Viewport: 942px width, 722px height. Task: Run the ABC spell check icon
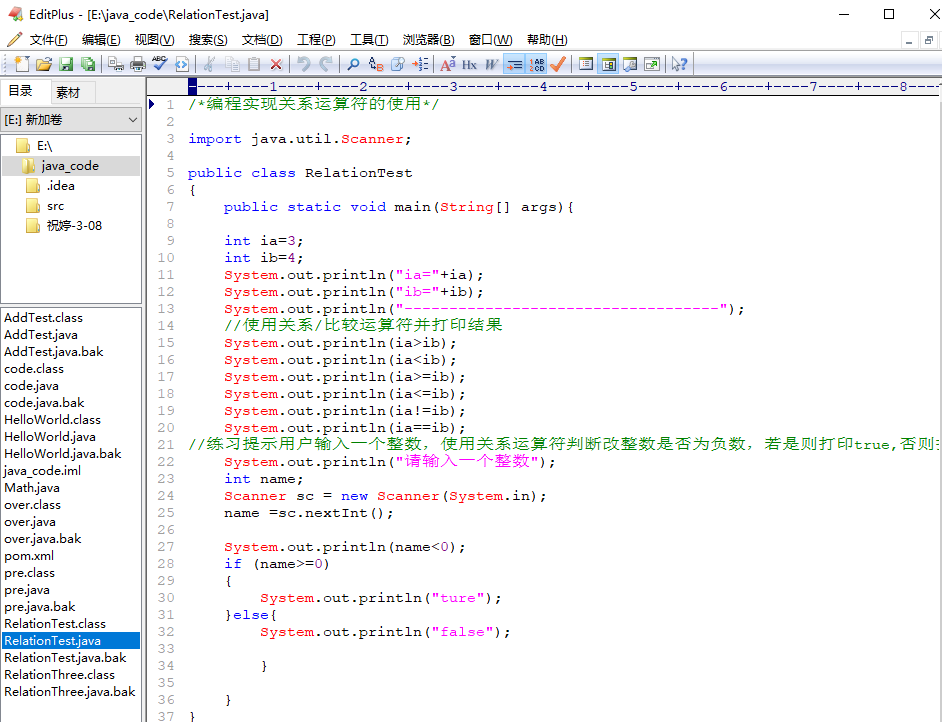tap(160, 64)
